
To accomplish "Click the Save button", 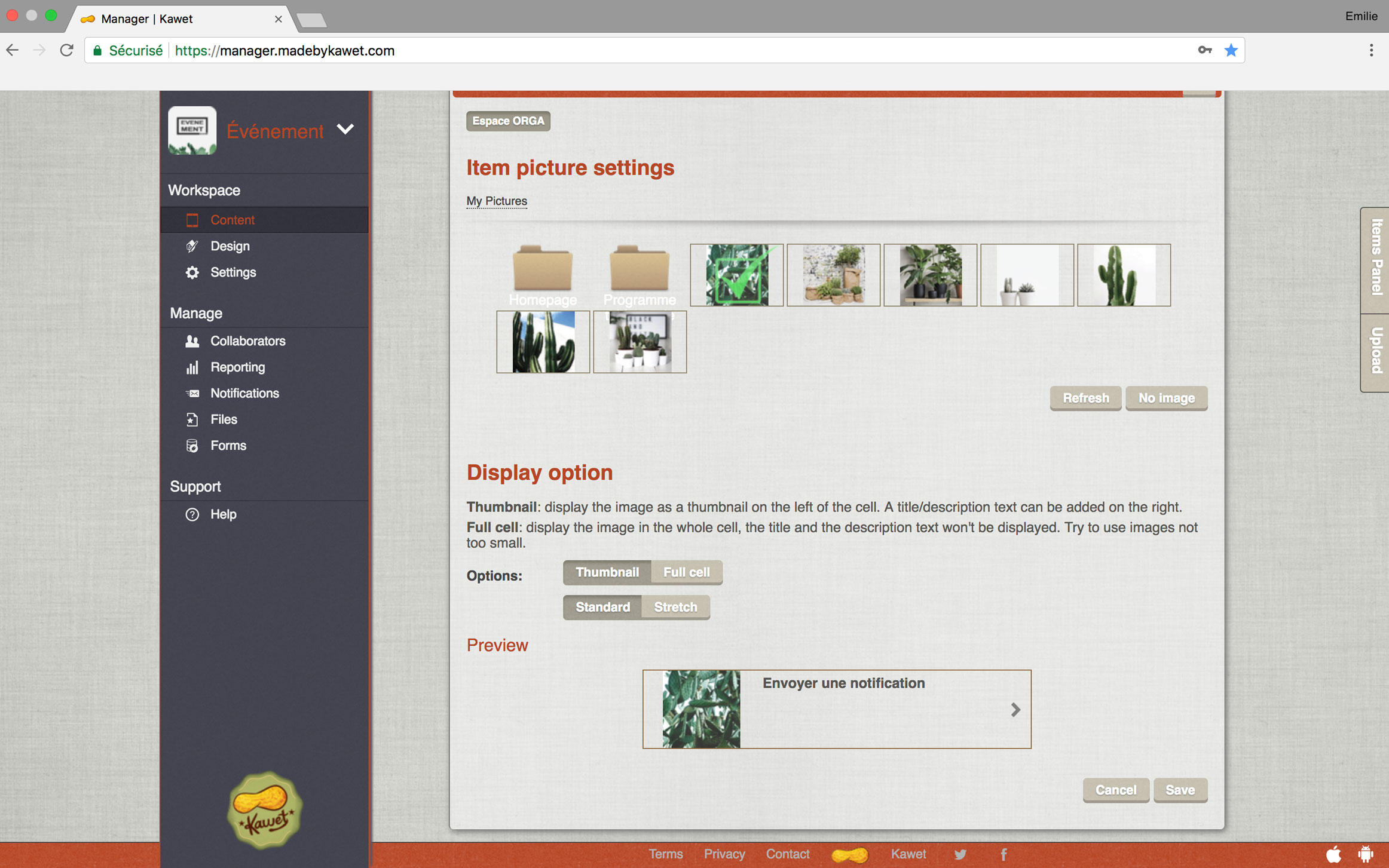I will click(x=1180, y=790).
